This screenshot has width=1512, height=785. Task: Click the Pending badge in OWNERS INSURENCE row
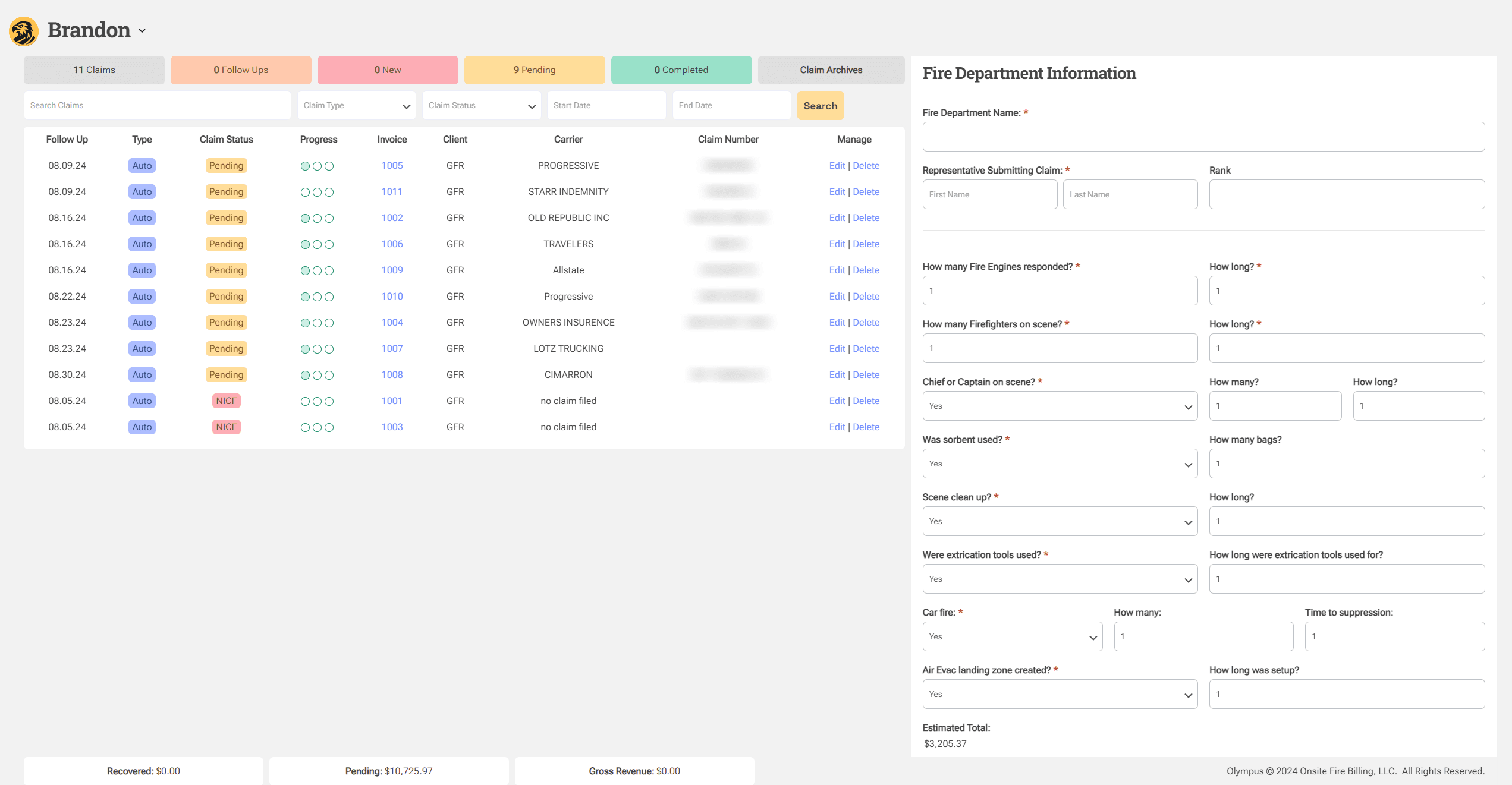[226, 323]
